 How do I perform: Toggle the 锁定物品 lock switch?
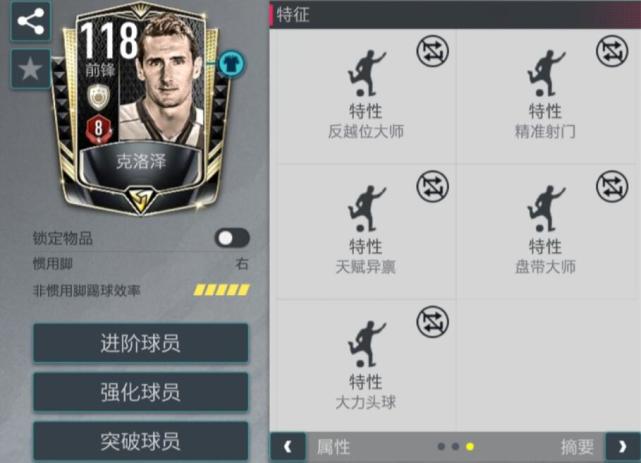click(232, 238)
